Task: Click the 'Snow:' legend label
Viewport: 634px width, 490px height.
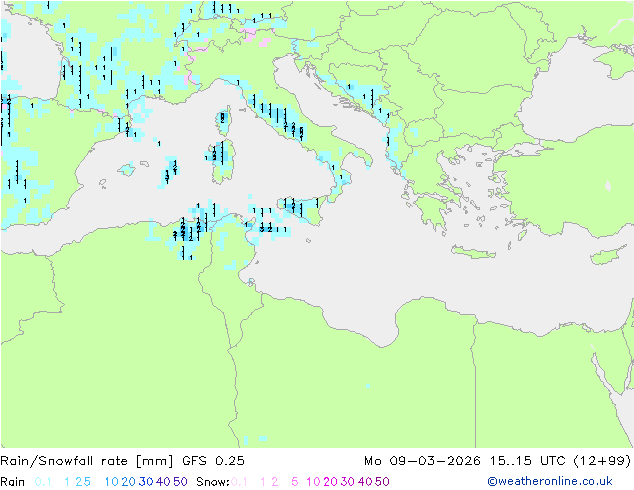Action: [213, 482]
